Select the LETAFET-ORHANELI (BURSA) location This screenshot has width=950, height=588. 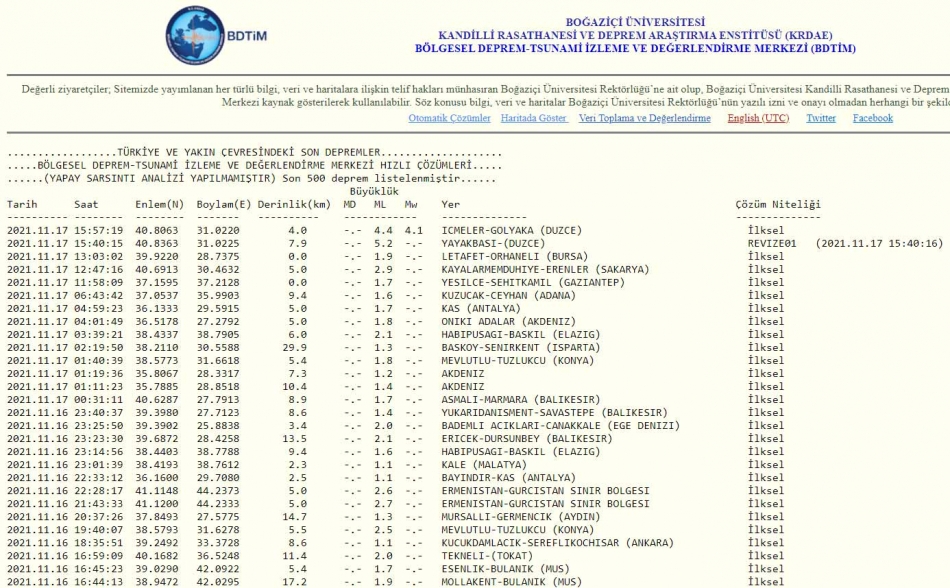514,257
